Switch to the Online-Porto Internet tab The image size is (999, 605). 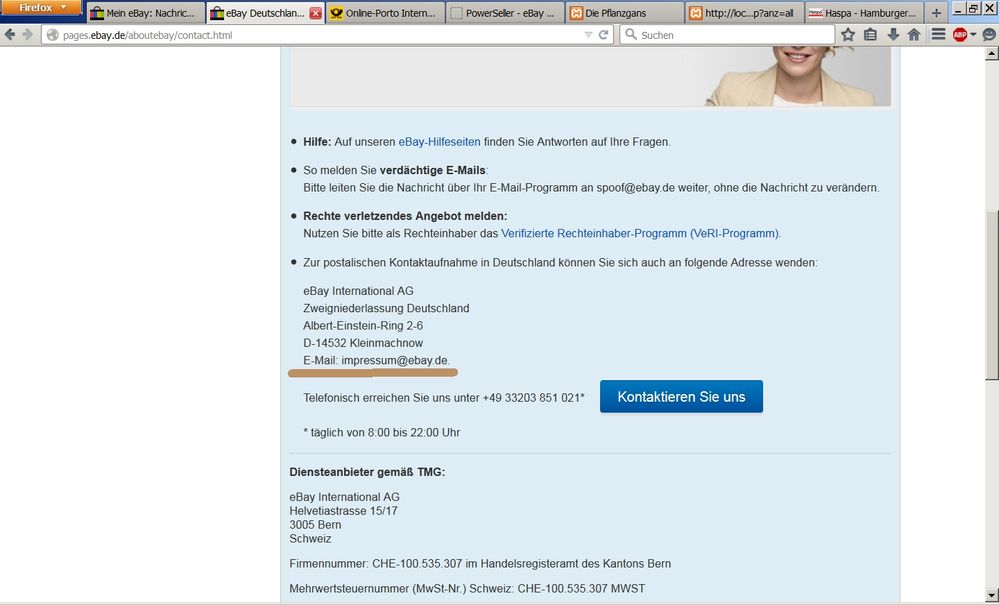[x=383, y=13]
